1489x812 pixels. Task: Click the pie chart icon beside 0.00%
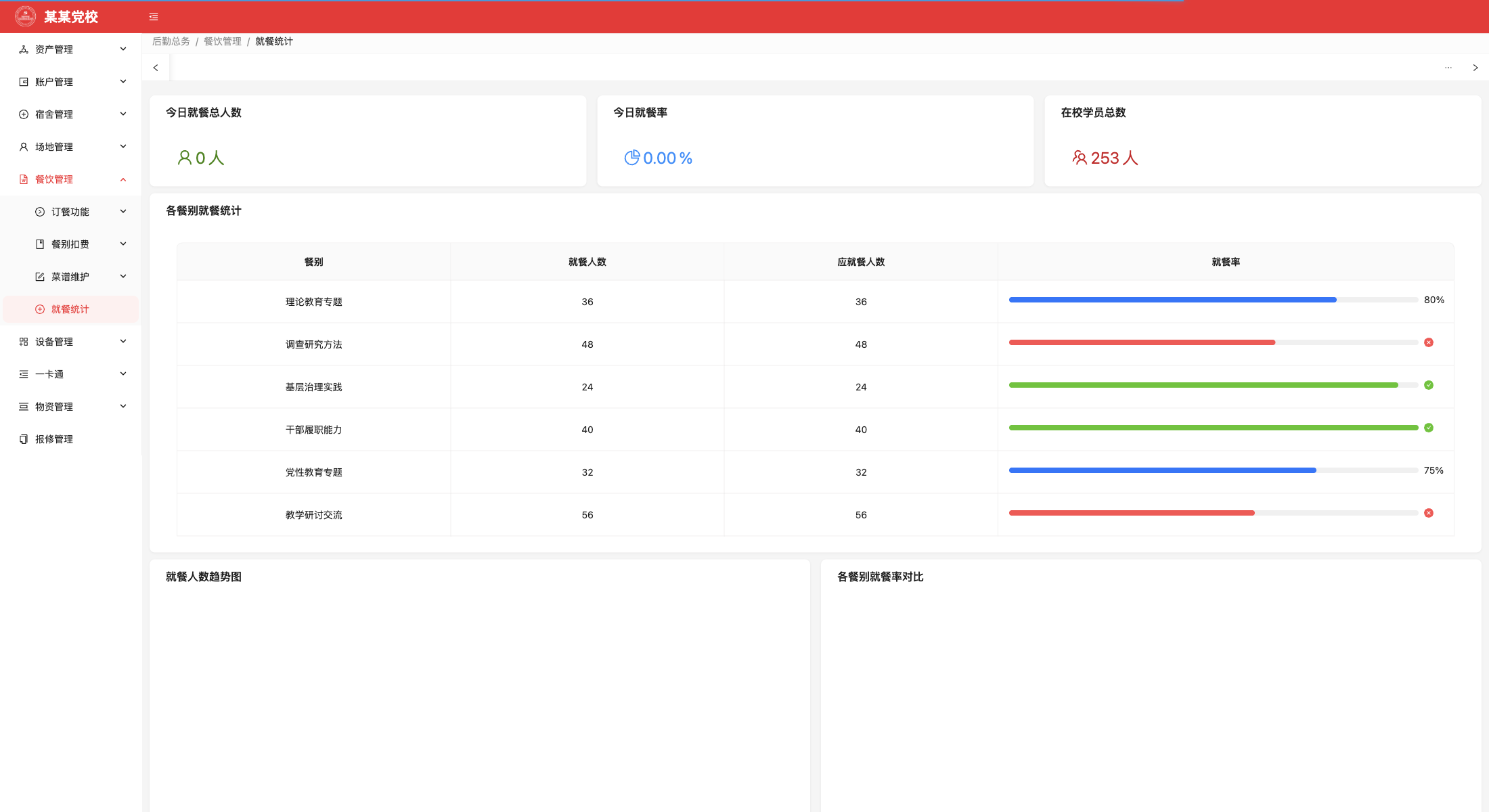pos(632,158)
